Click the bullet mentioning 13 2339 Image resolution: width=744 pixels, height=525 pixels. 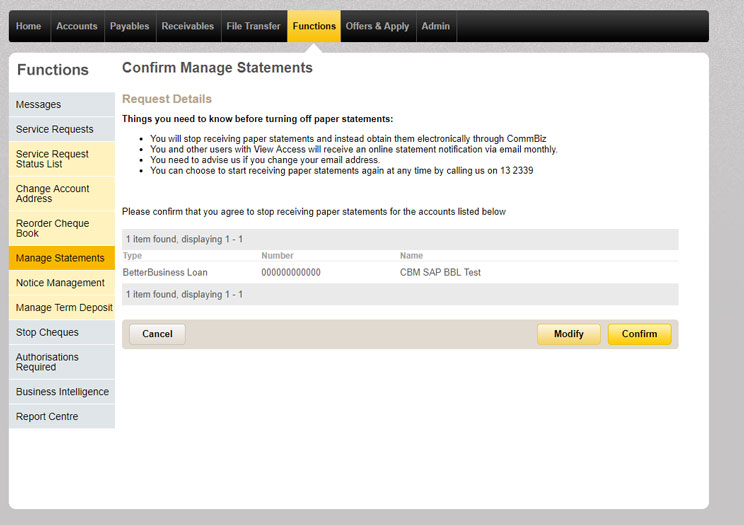(x=342, y=171)
